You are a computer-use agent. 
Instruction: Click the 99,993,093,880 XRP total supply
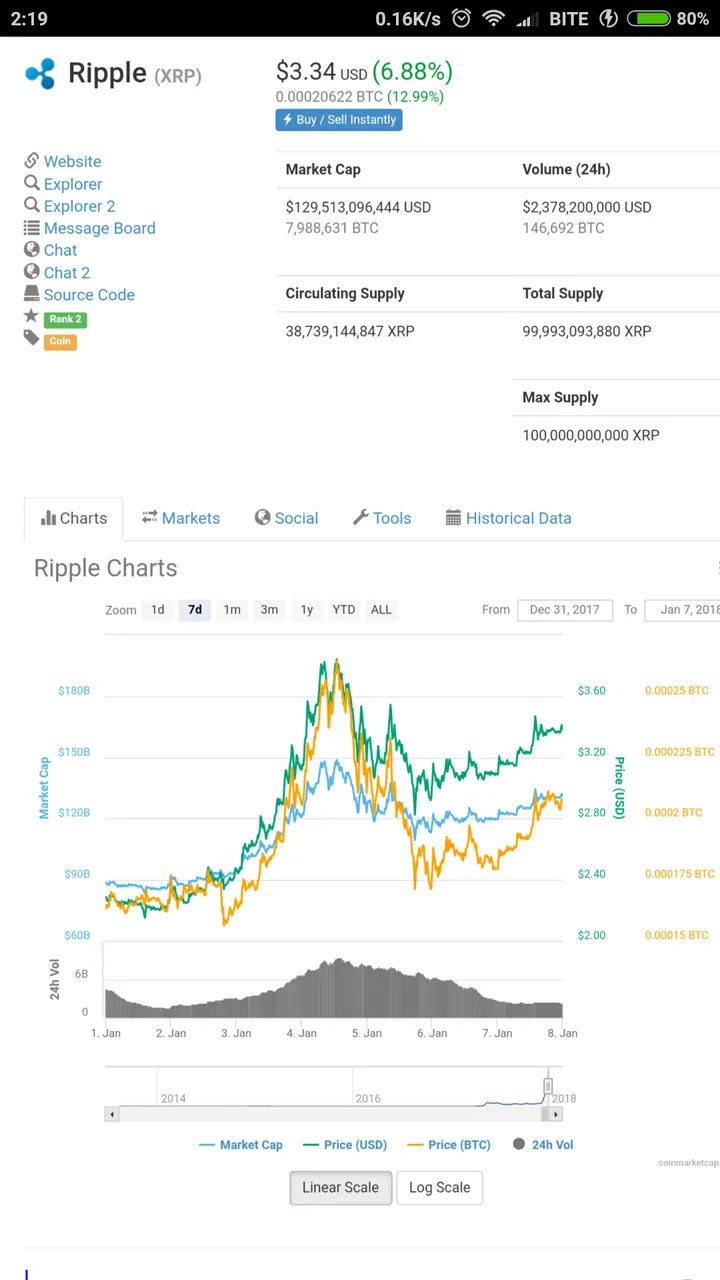point(586,331)
